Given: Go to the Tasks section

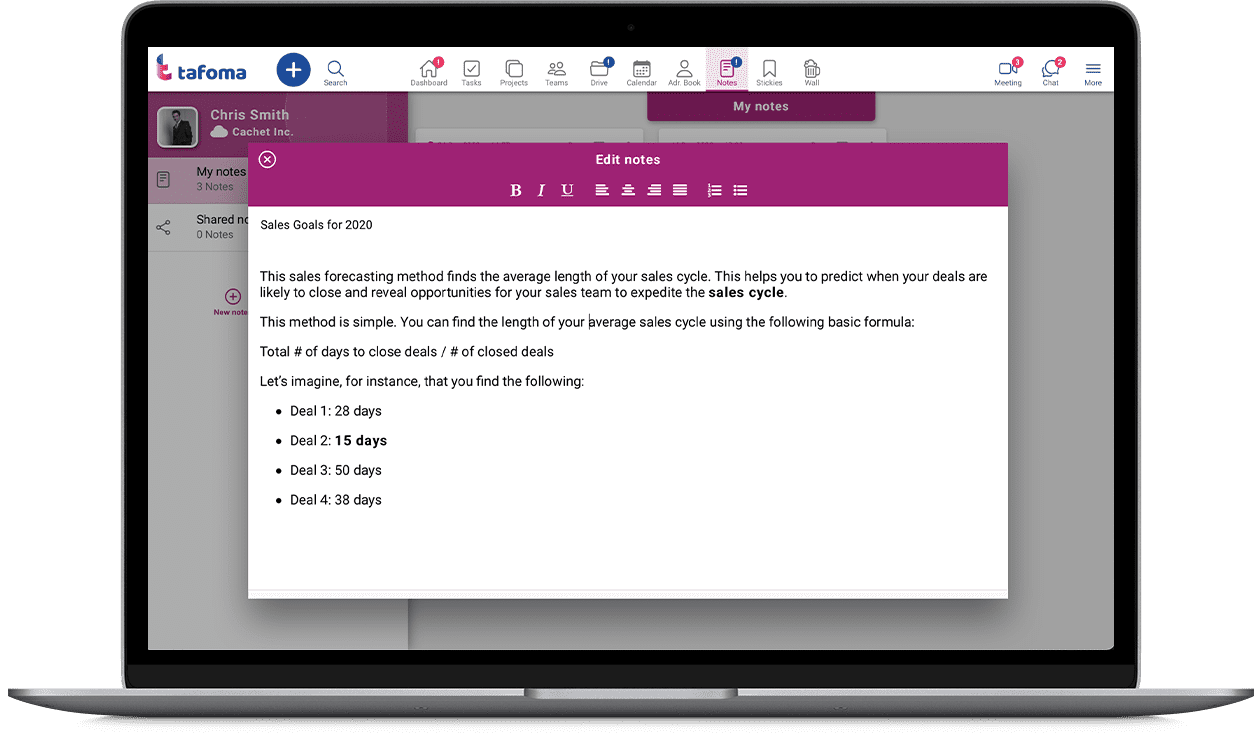Looking at the screenshot, I should 471,72.
